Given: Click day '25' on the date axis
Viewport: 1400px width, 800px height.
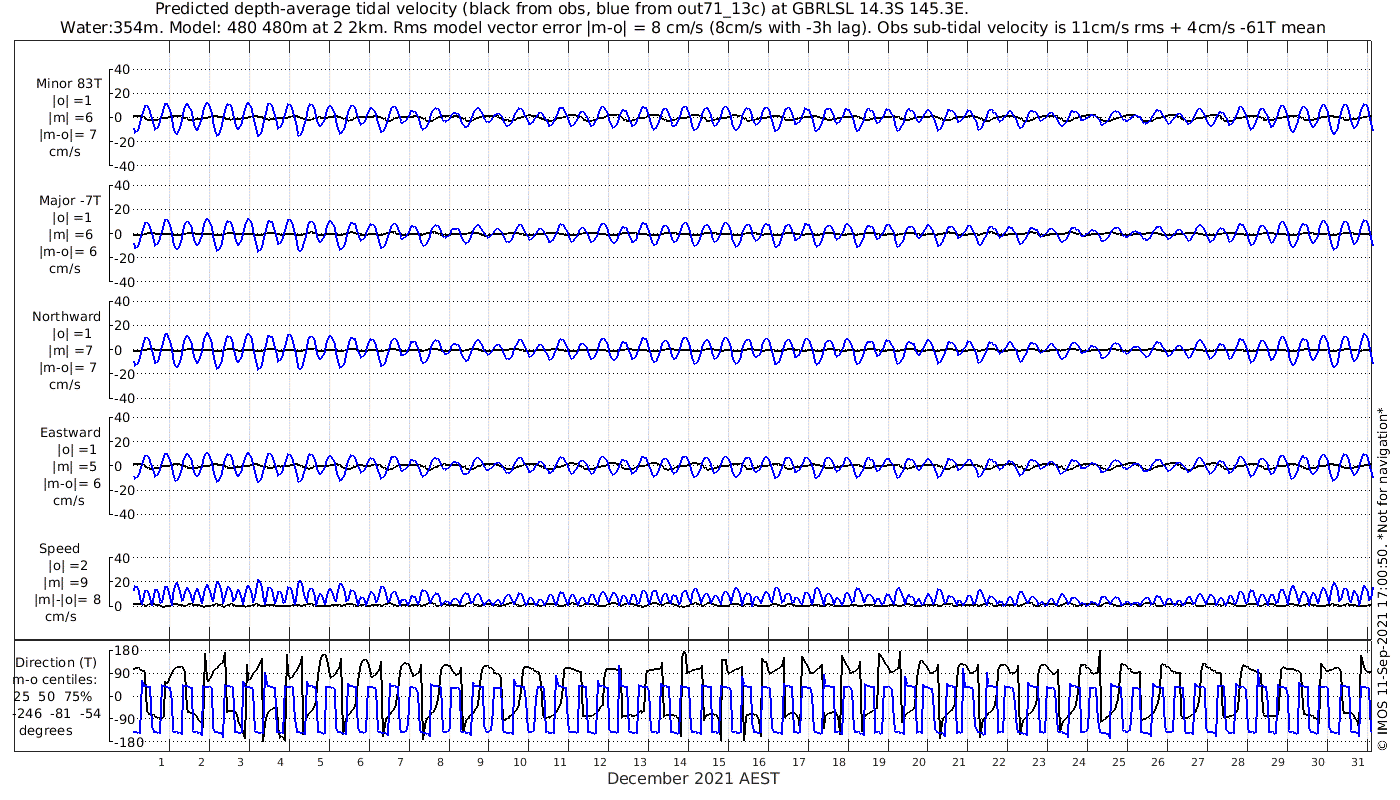Looking at the screenshot, I should click(x=1118, y=762).
